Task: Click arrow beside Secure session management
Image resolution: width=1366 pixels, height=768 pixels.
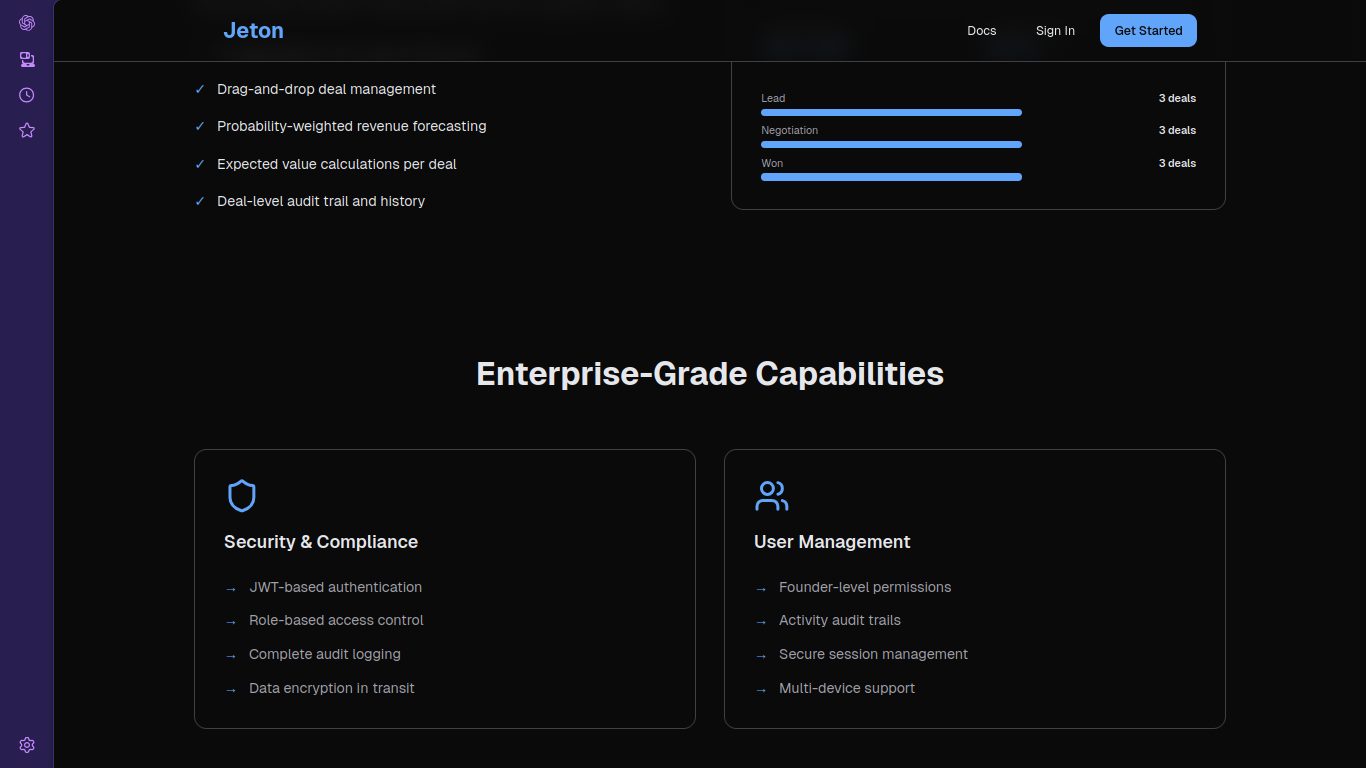Action: (x=761, y=656)
